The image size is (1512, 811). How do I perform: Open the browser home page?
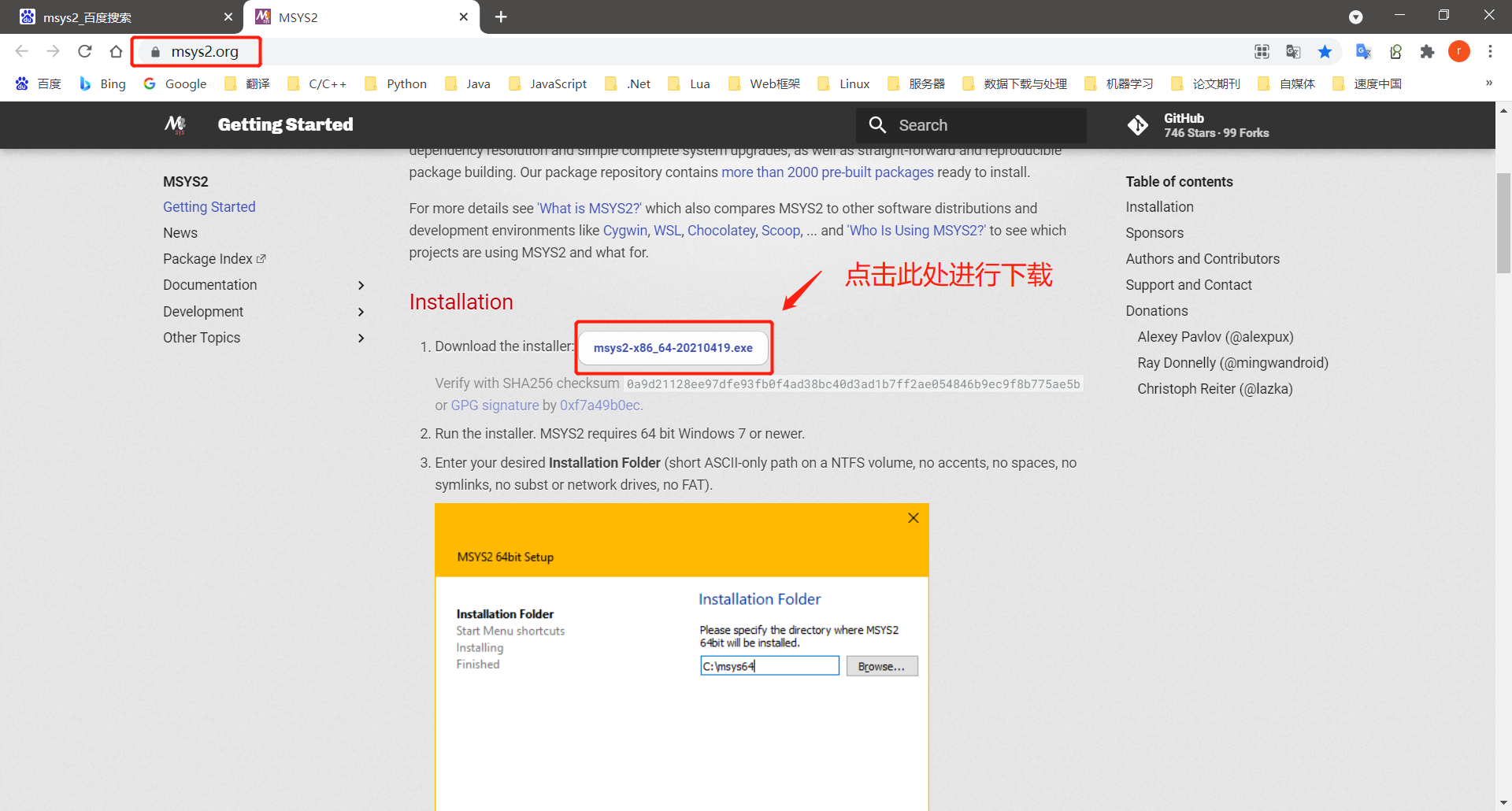[x=116, y=51]
